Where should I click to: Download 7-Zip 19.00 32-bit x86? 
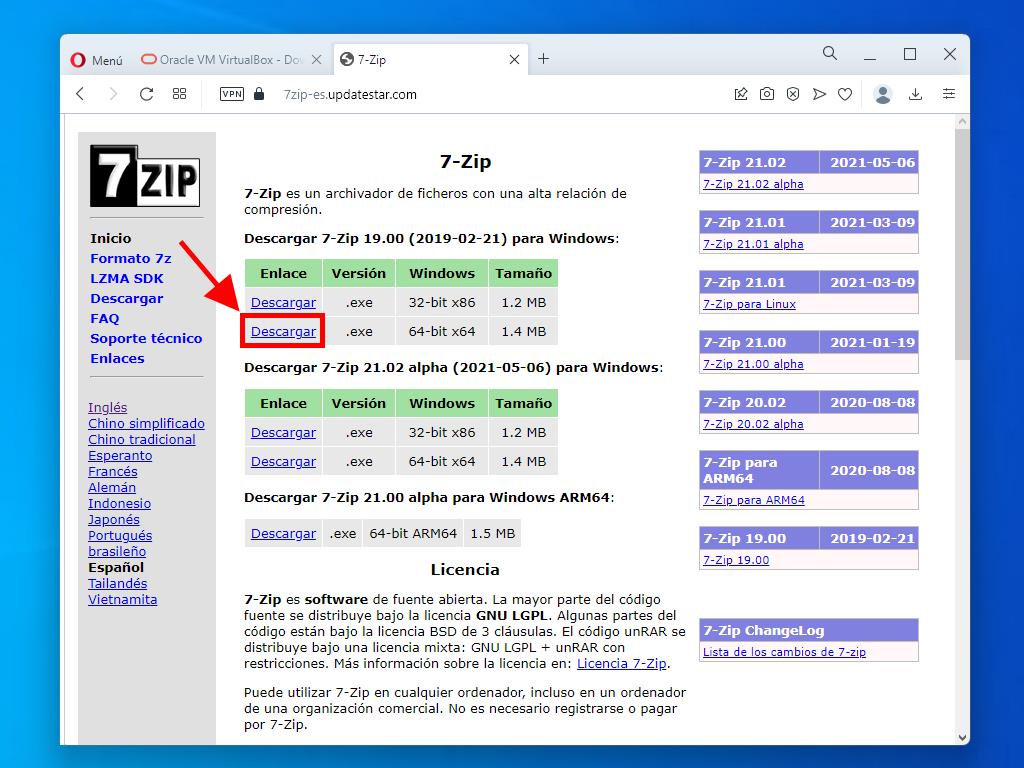coord(283,303)
